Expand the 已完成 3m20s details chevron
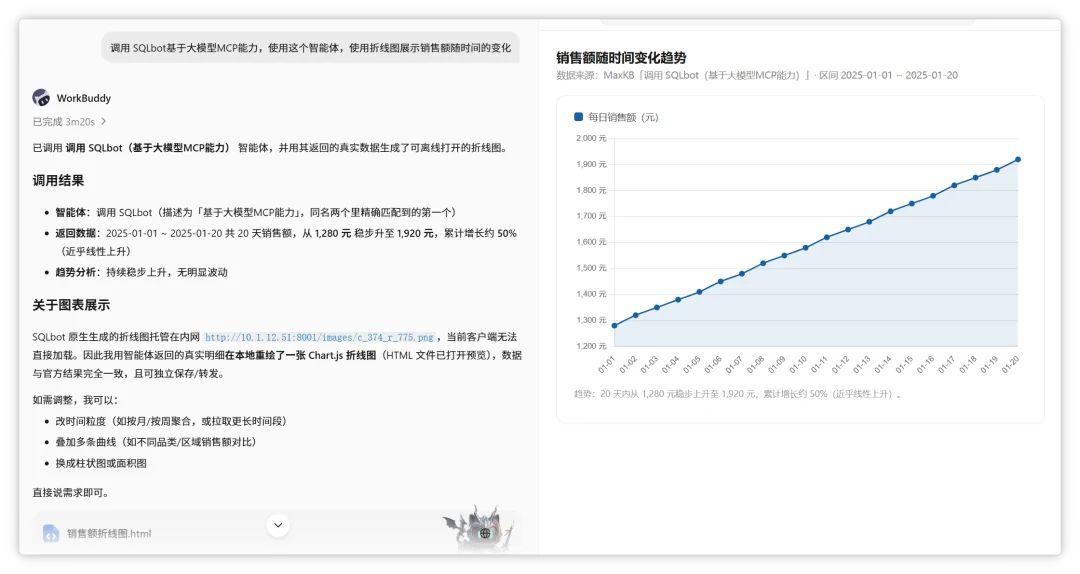 (x=104, y=121)
